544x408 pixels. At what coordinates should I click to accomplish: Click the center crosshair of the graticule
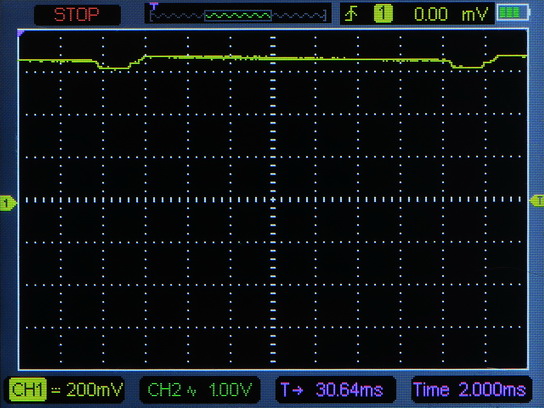coord(273,199)
